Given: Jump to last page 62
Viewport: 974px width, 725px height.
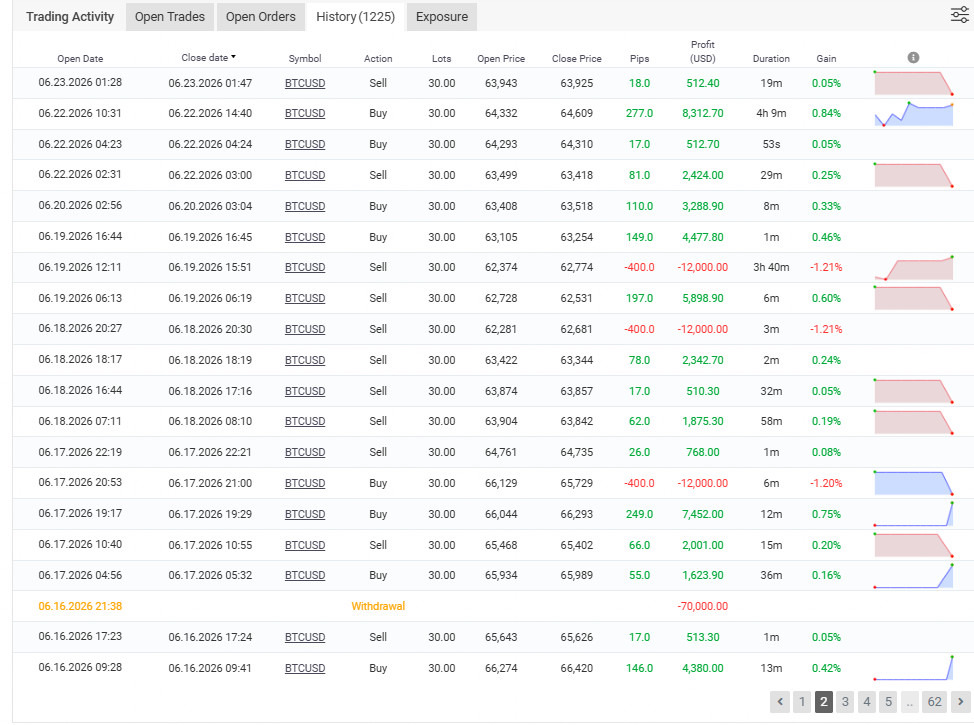Looking at the screenshot, I should click(x=934, y=702).
